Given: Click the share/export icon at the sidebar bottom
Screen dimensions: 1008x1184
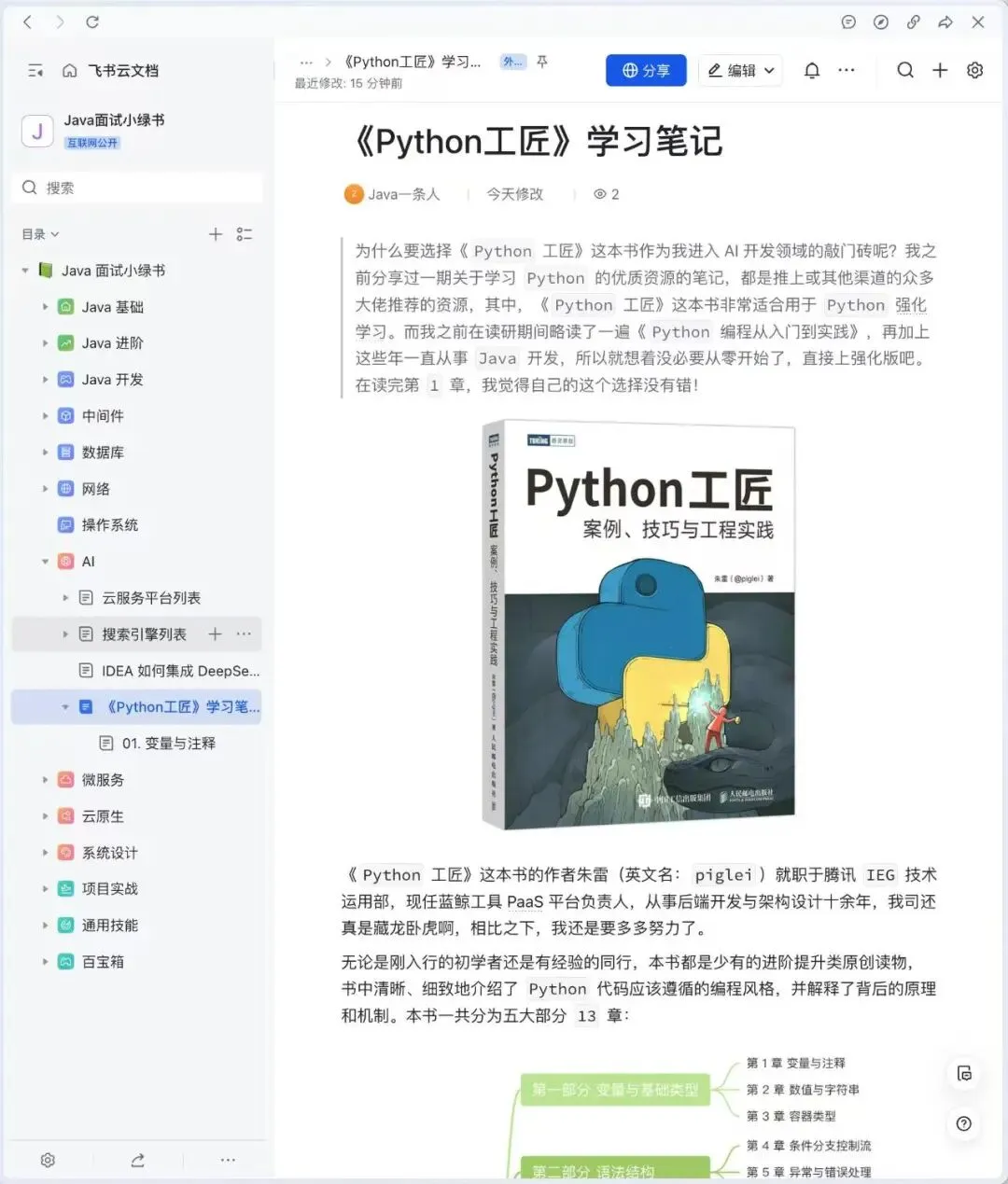Looking at the screenshot, I should pos(138,1160).
